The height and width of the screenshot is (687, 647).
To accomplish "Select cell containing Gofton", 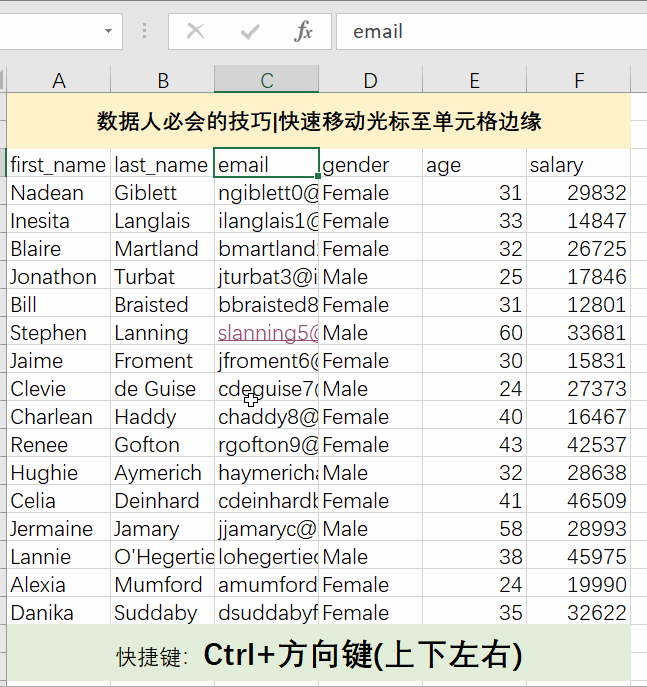I will tap(163, 444).
